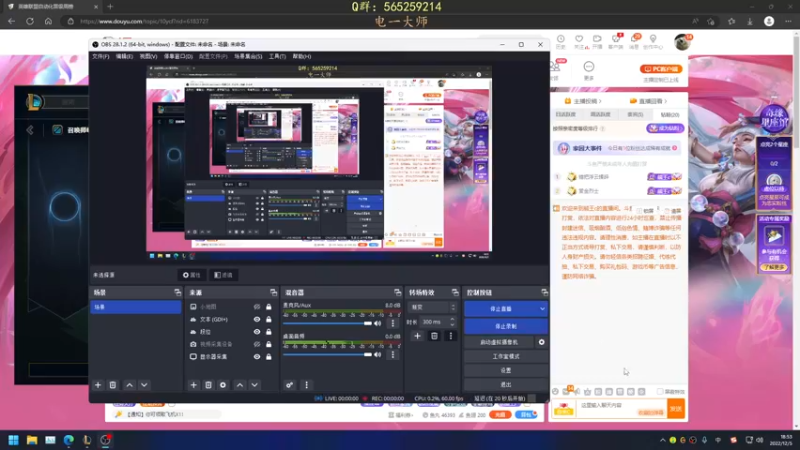800x450 pixels.
Task: Undock the Sources panel float icon
Action: [x=273, y=292]
